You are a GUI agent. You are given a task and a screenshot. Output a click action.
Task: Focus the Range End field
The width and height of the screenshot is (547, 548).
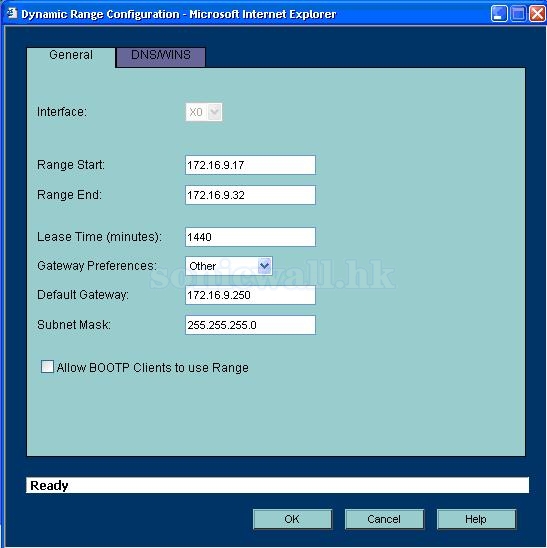pyautogui.click(x=250, y=195)
